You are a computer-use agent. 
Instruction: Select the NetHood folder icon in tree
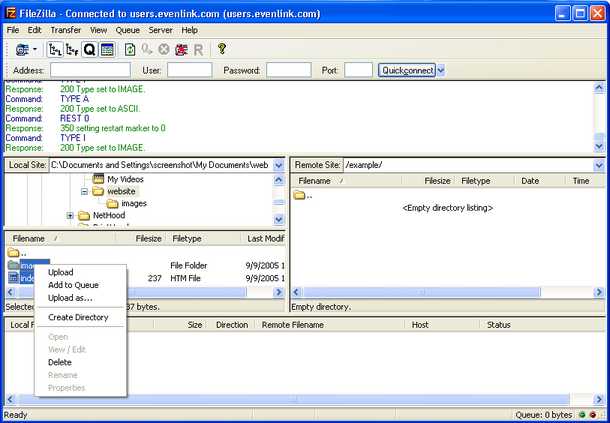pyautogui.click(x=84, y=216)
